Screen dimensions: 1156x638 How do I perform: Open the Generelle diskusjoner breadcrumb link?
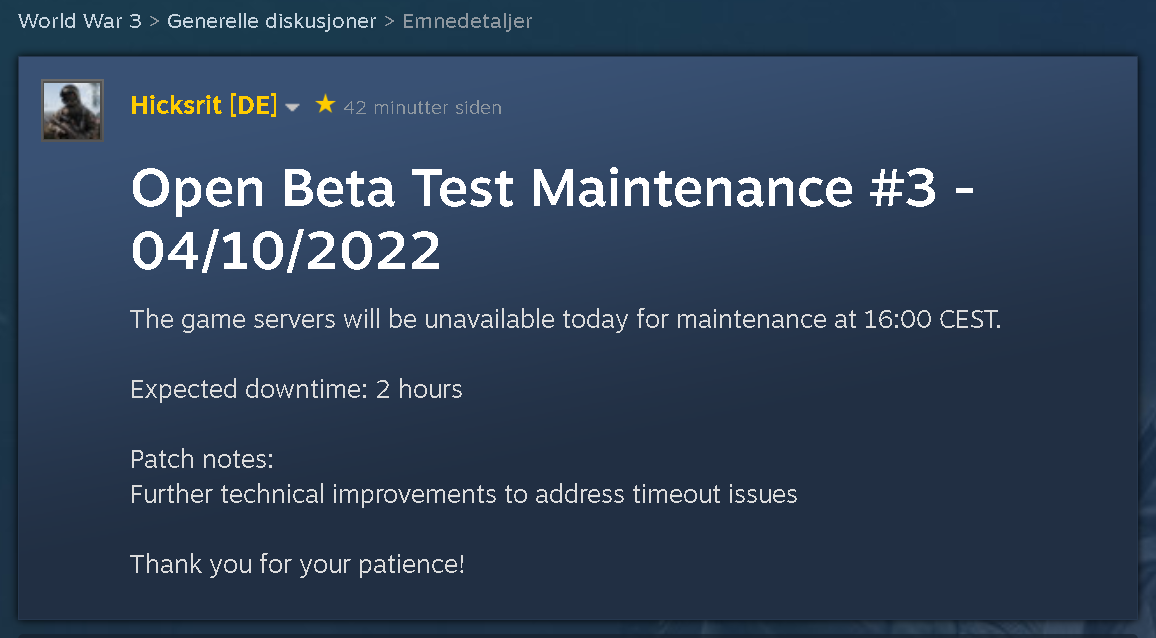[271, 21]
